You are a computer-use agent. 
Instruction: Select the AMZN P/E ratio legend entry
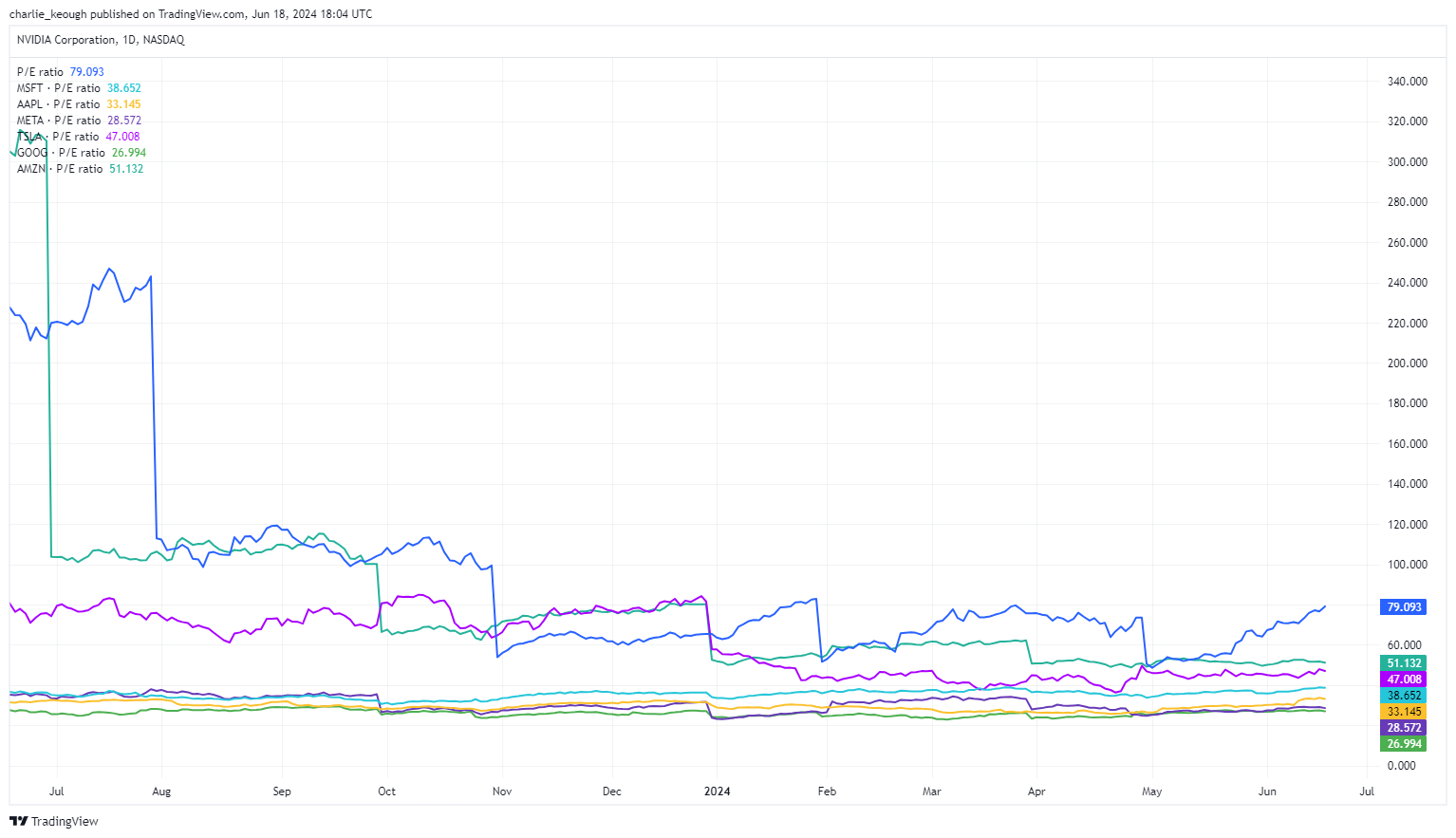click(80, 169)
